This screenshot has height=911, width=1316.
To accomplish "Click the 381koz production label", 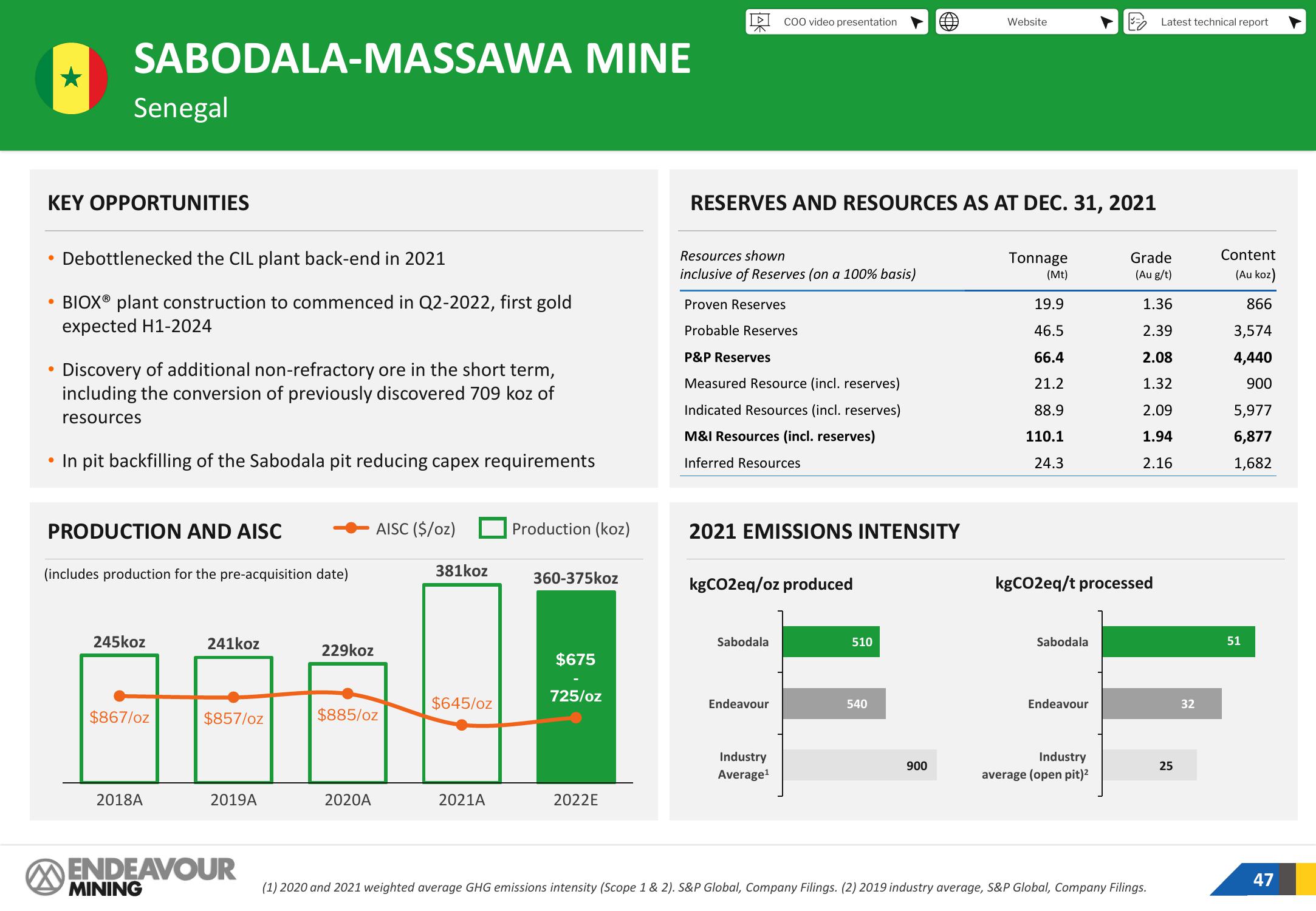I will tap(462, 571).
